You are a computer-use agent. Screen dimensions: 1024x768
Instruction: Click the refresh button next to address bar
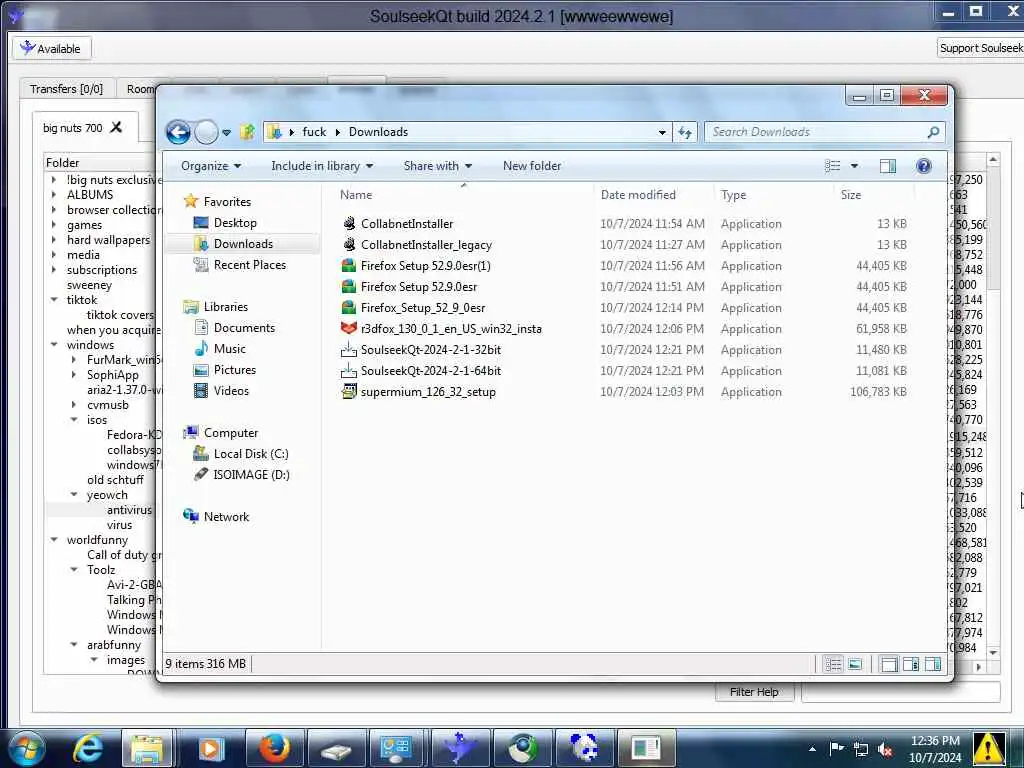coord(684,133)
